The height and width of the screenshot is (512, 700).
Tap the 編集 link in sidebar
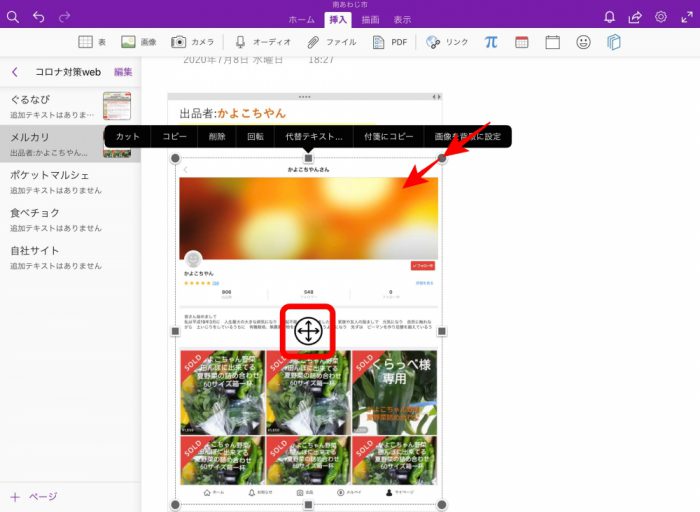point(123,72)
